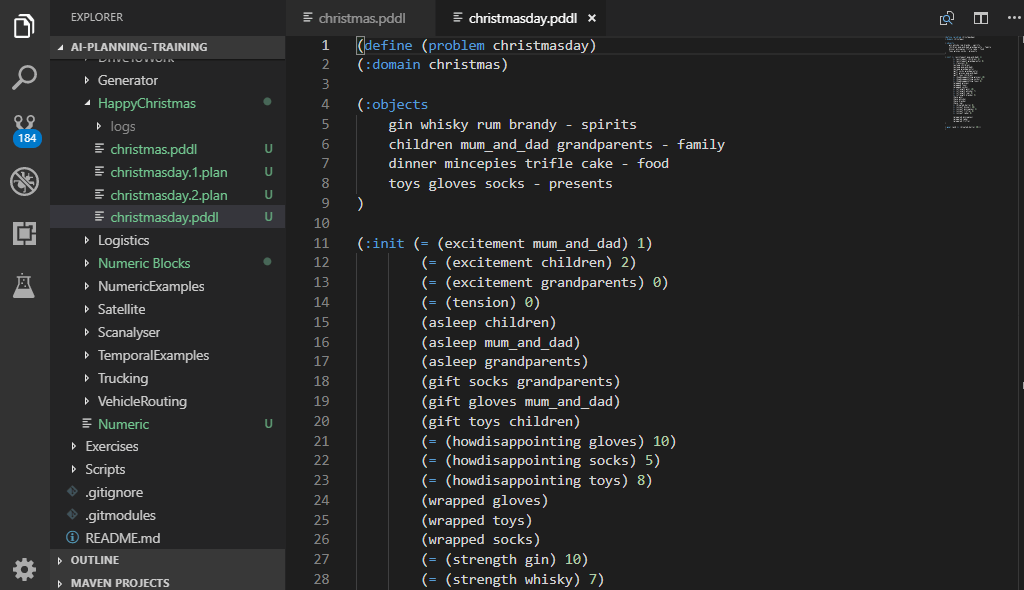1024x590 pixels.
Task: Click line number 11 in the gutter
Action: click(x=321, y=243)
